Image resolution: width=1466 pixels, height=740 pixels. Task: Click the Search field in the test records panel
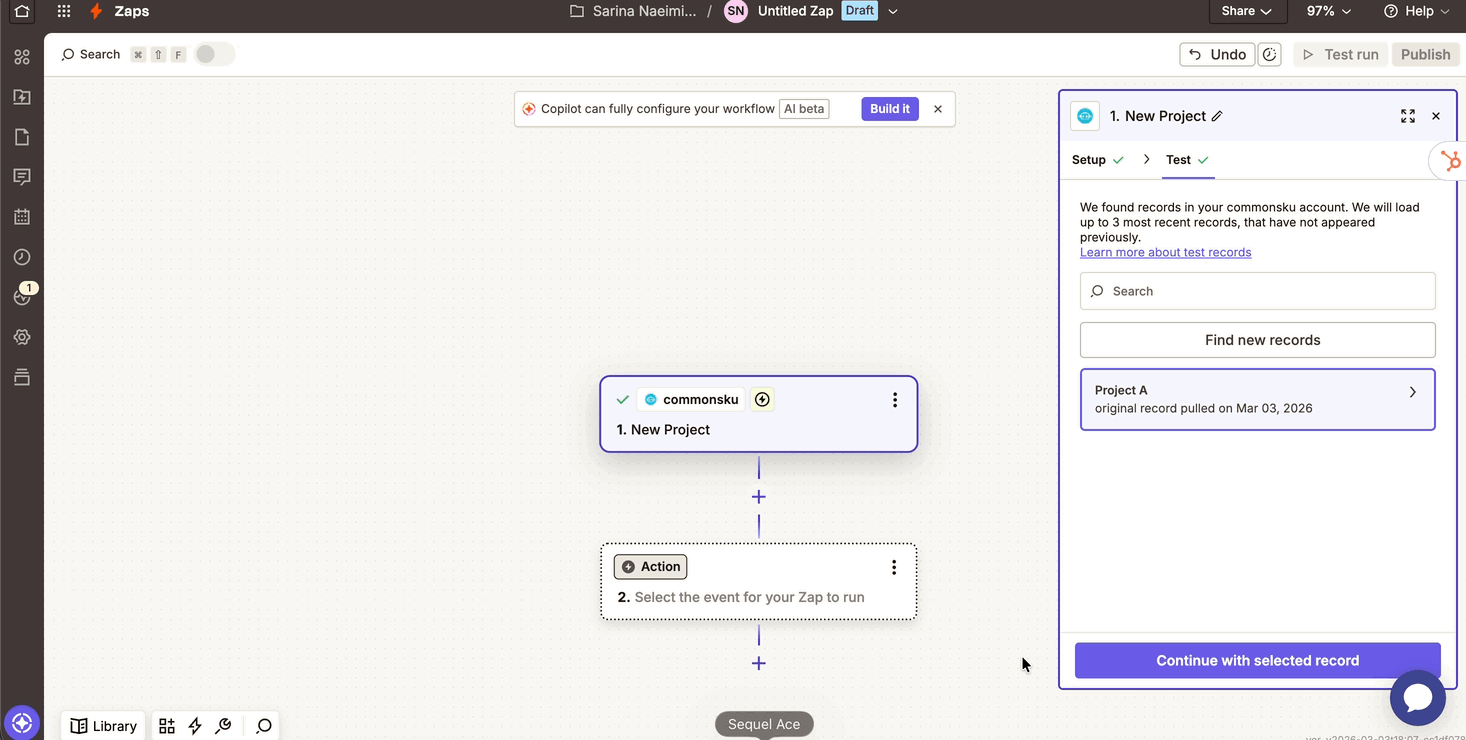coord(1257,291)
